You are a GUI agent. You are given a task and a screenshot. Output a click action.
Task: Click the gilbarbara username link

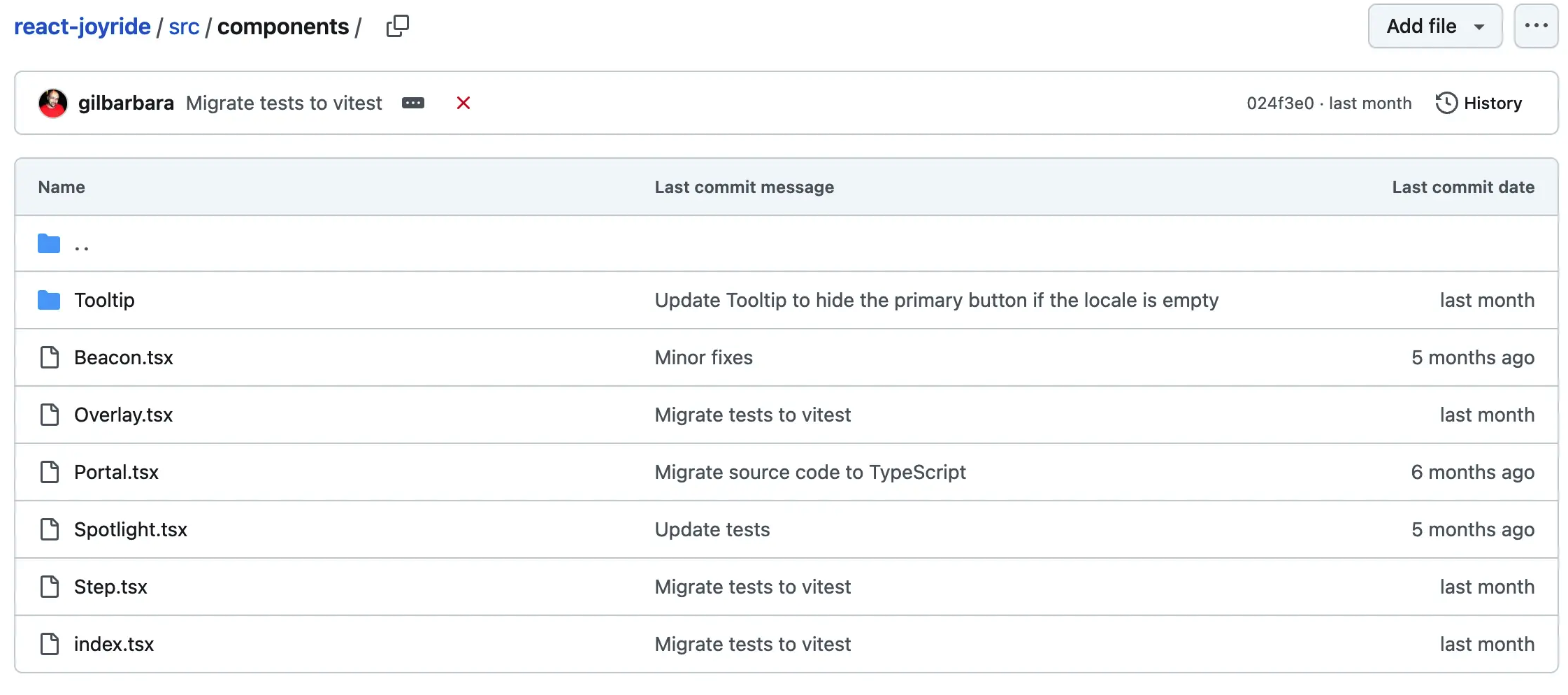click(126, 103)
